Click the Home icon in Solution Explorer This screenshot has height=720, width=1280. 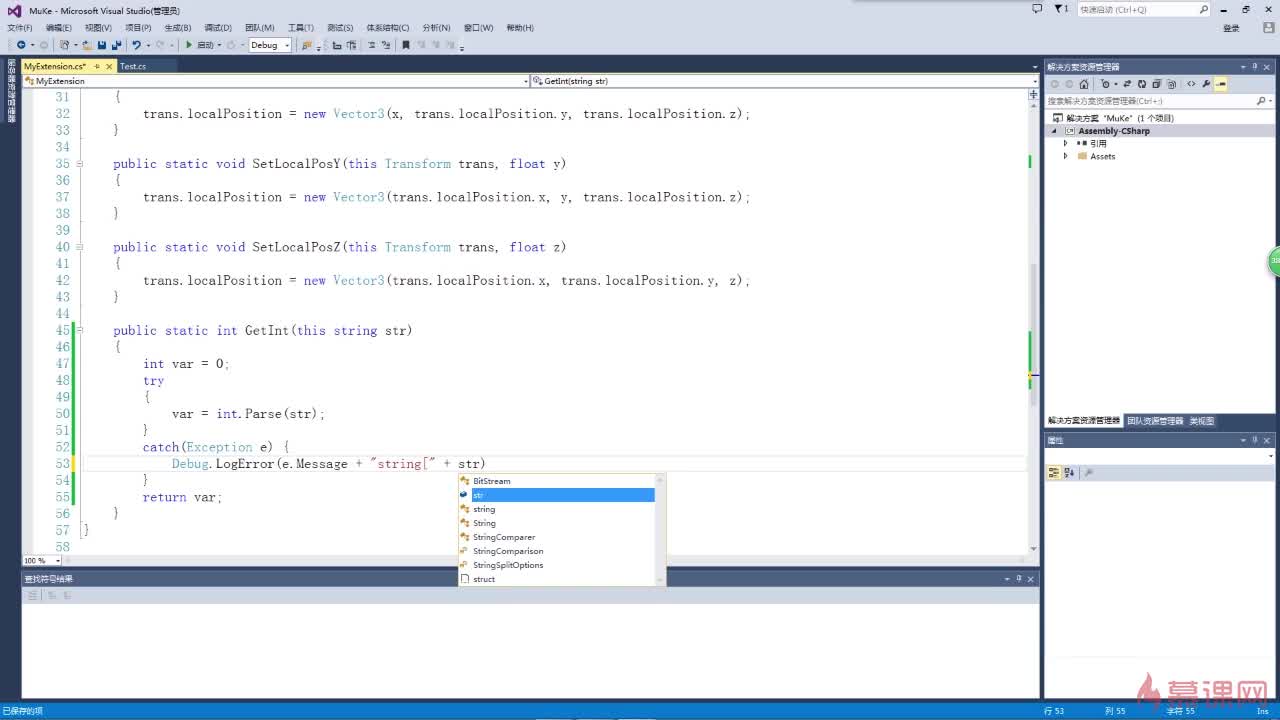pyautogui.click(x=1084, y=84)
